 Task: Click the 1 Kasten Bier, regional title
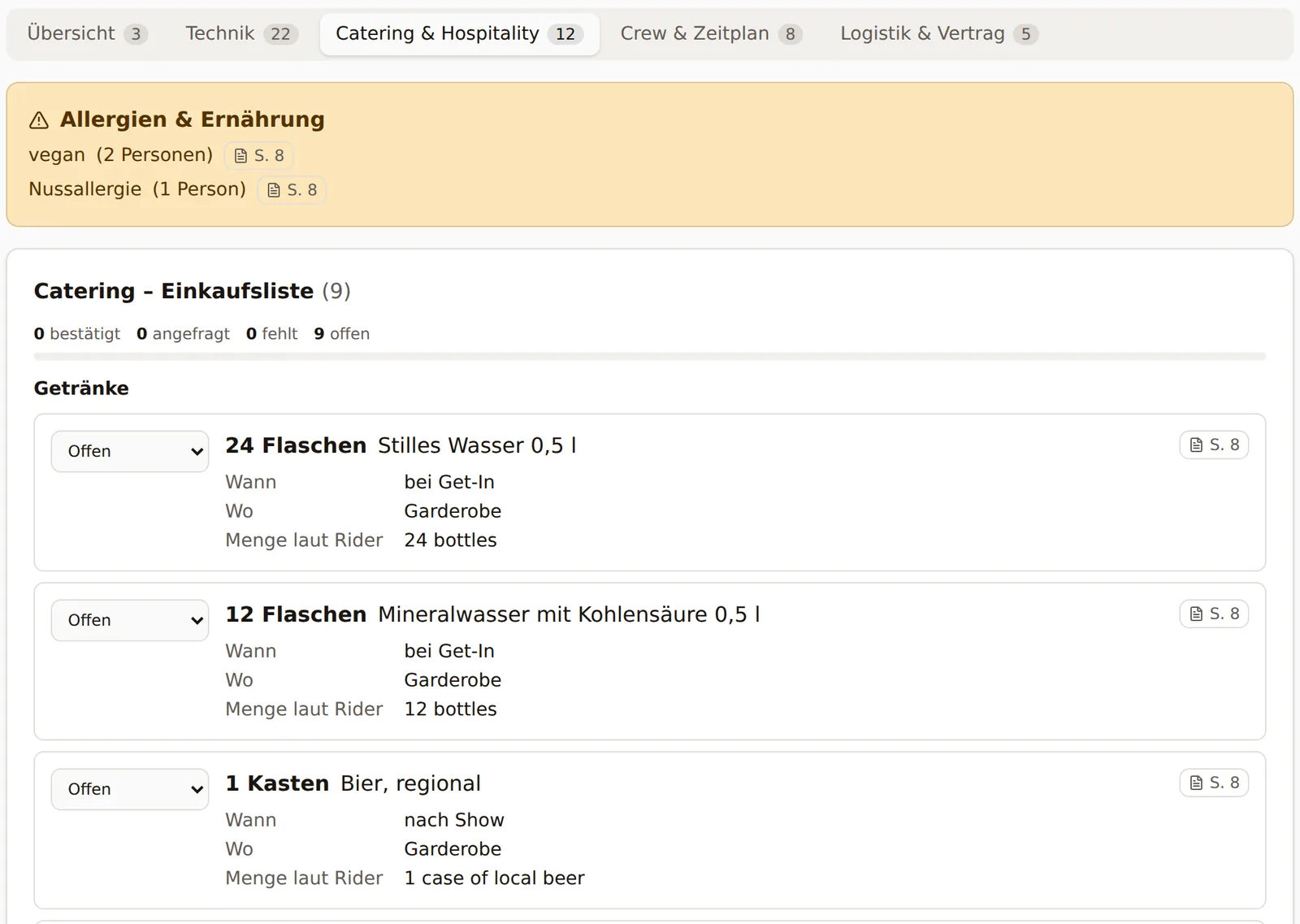(353, 783)
